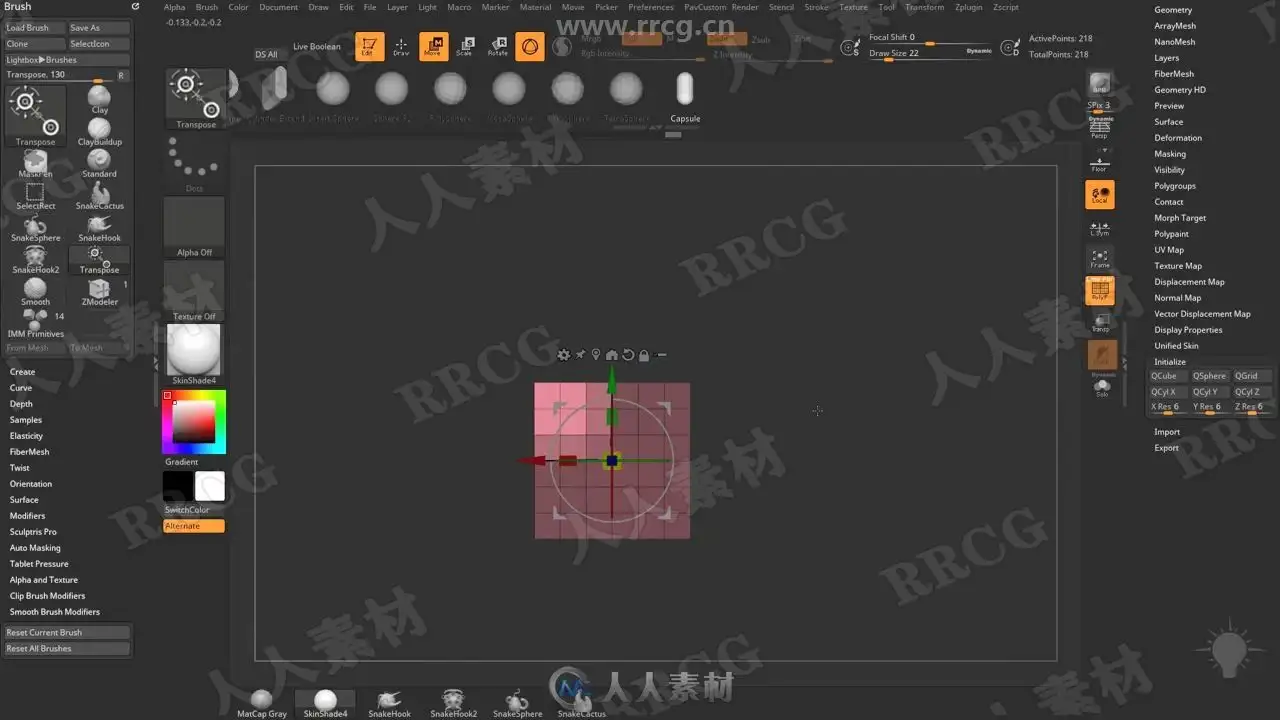
Task: Toggle the Move mode button
Action: coord(434,46)
